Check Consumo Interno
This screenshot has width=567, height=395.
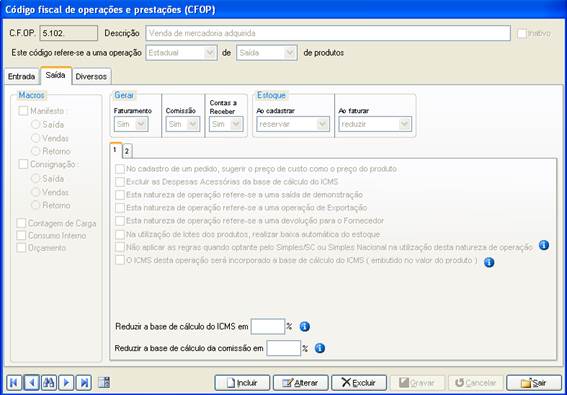[21, 236]
